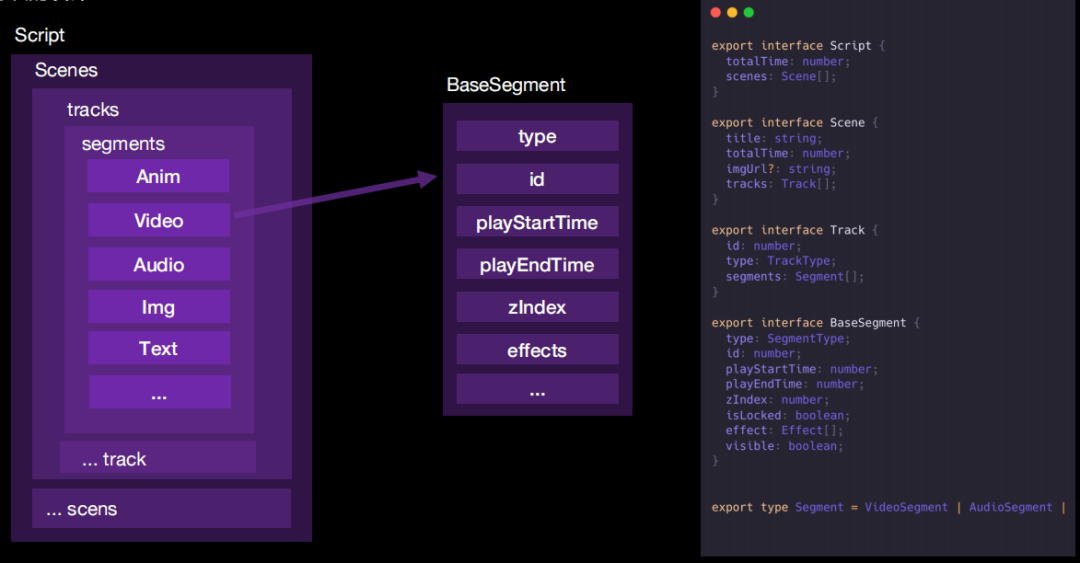Screen dimensions: 1080x563
Task: Click 'export interface Script' code line
Action: click(798, 45)
